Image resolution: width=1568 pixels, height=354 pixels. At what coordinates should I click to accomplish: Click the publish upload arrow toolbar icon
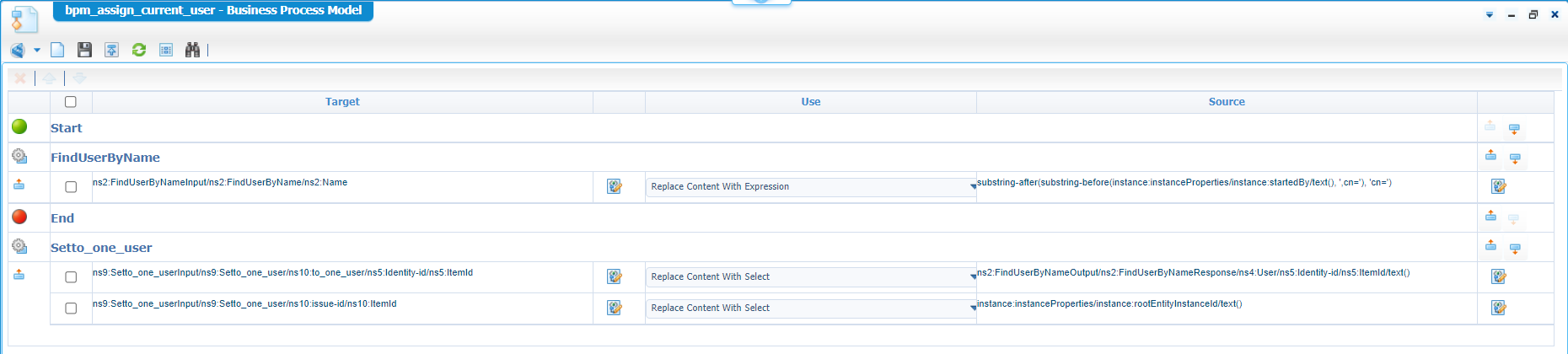pyautogui.click(x=111, y=50)
